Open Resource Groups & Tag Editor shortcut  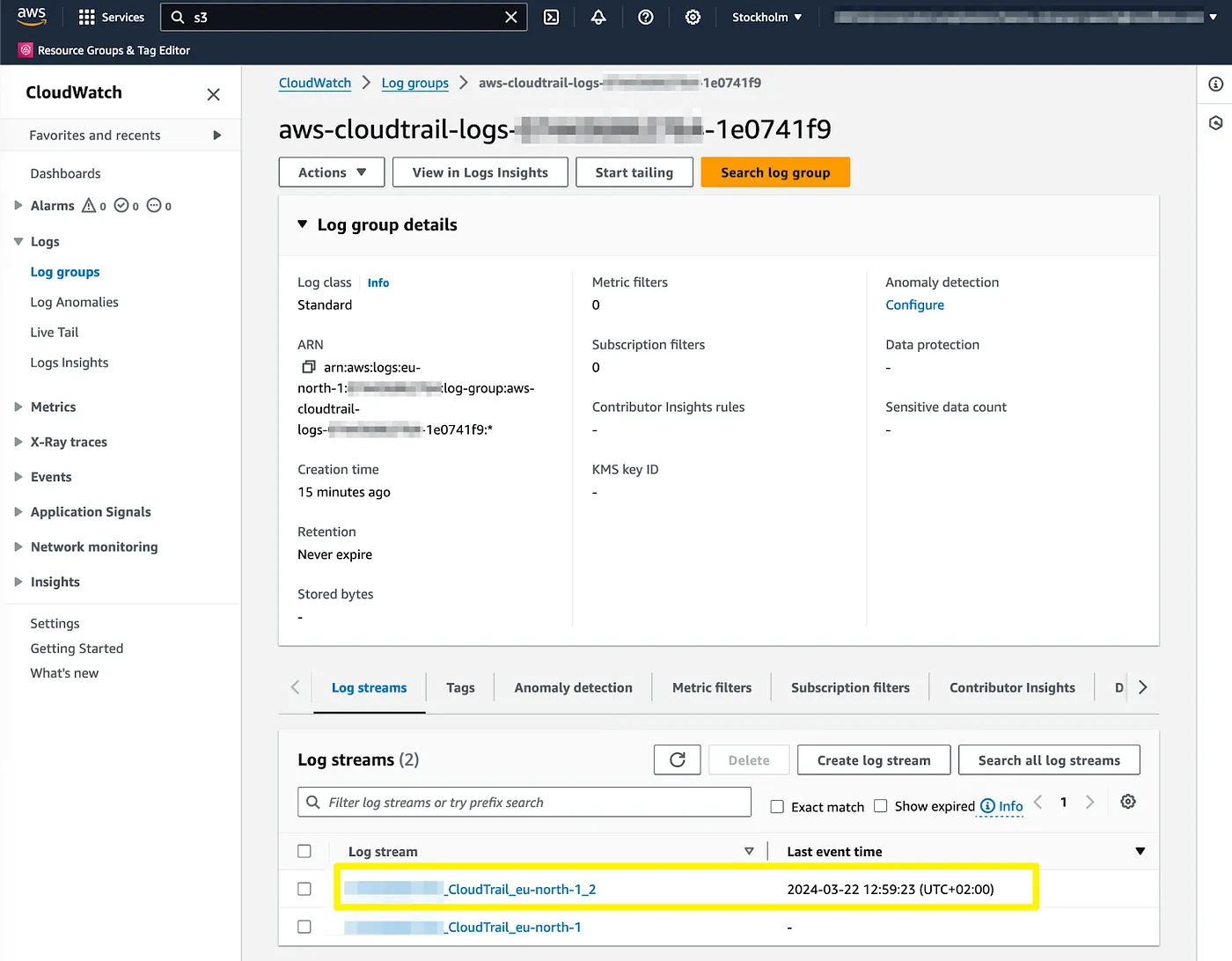[x=105, y=50]
